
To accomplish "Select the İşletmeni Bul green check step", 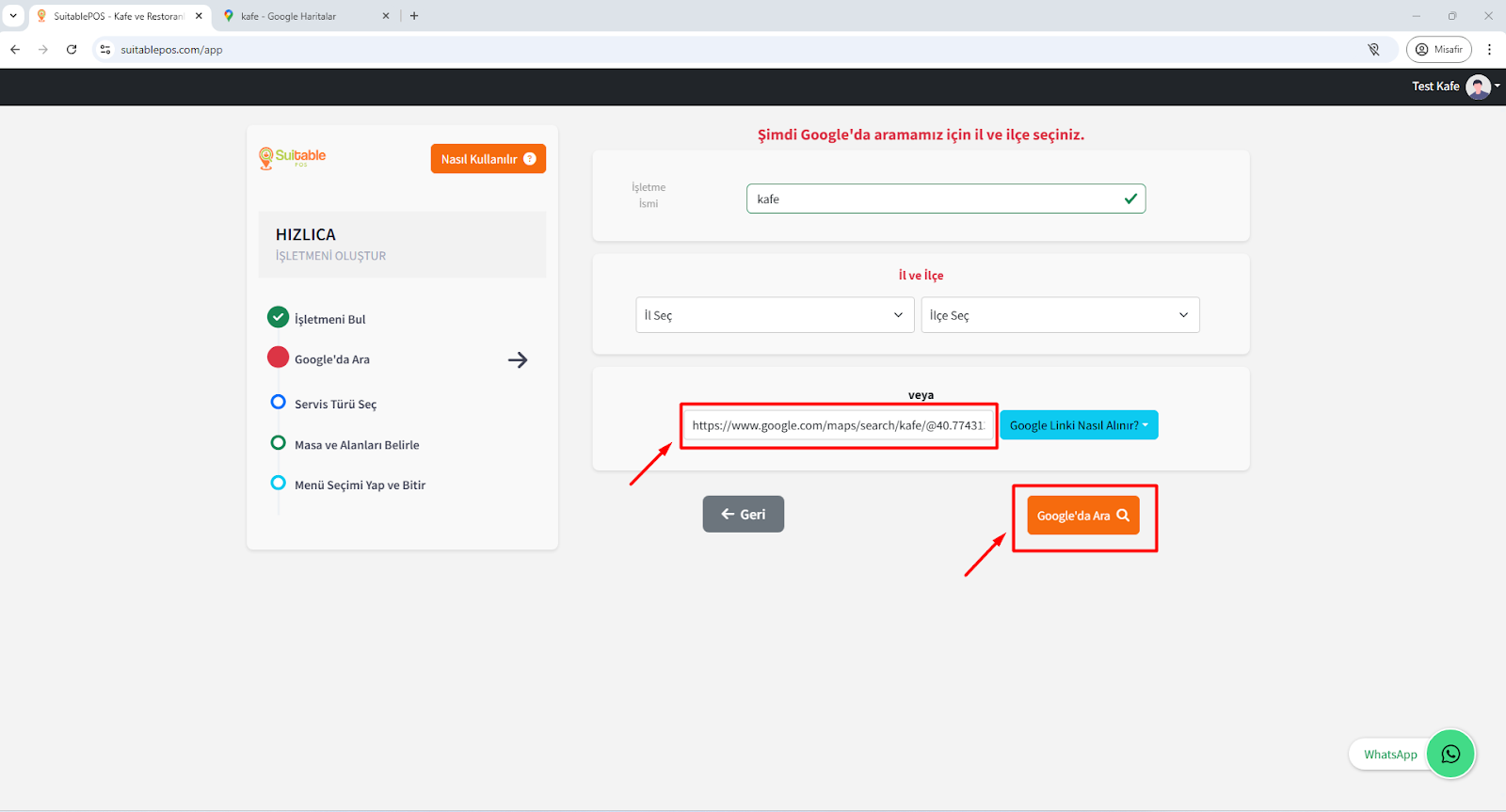I will [278, 317].
